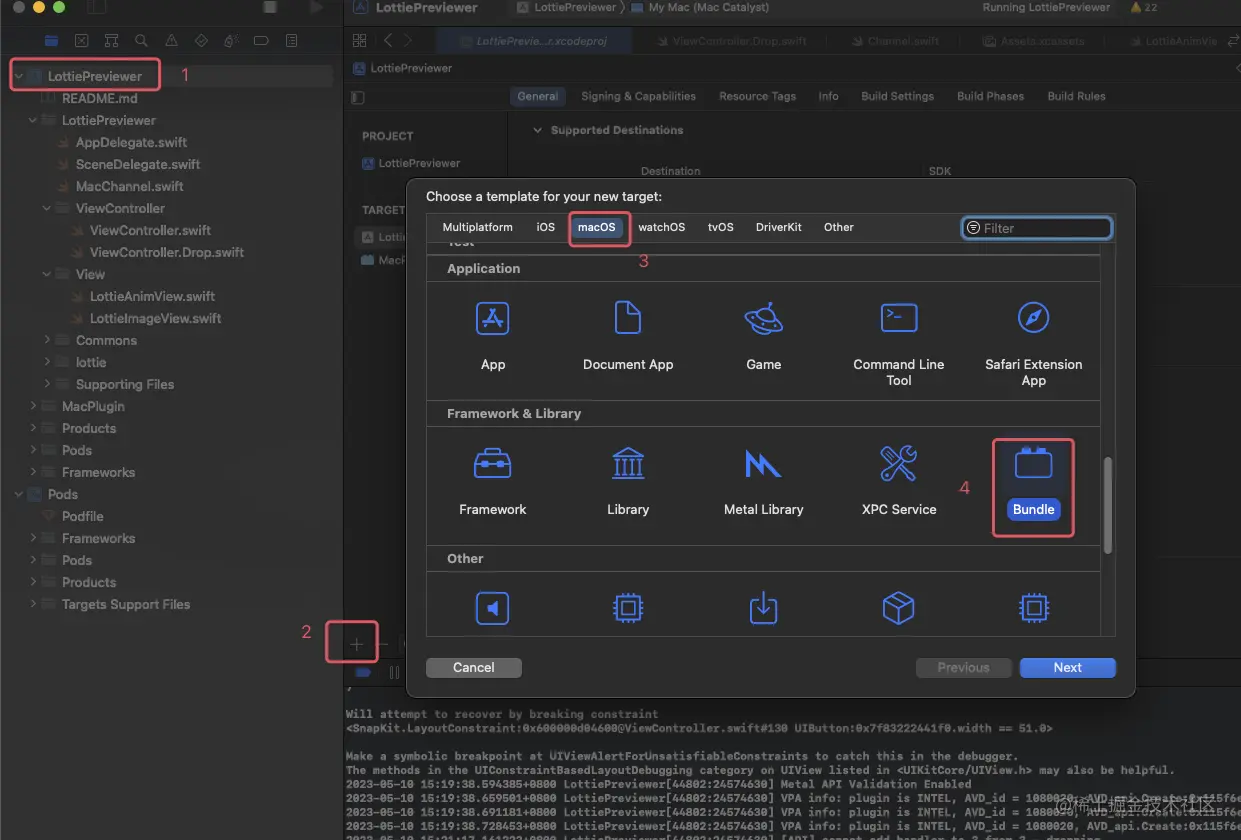Click the Previous button in dialog

963,667
